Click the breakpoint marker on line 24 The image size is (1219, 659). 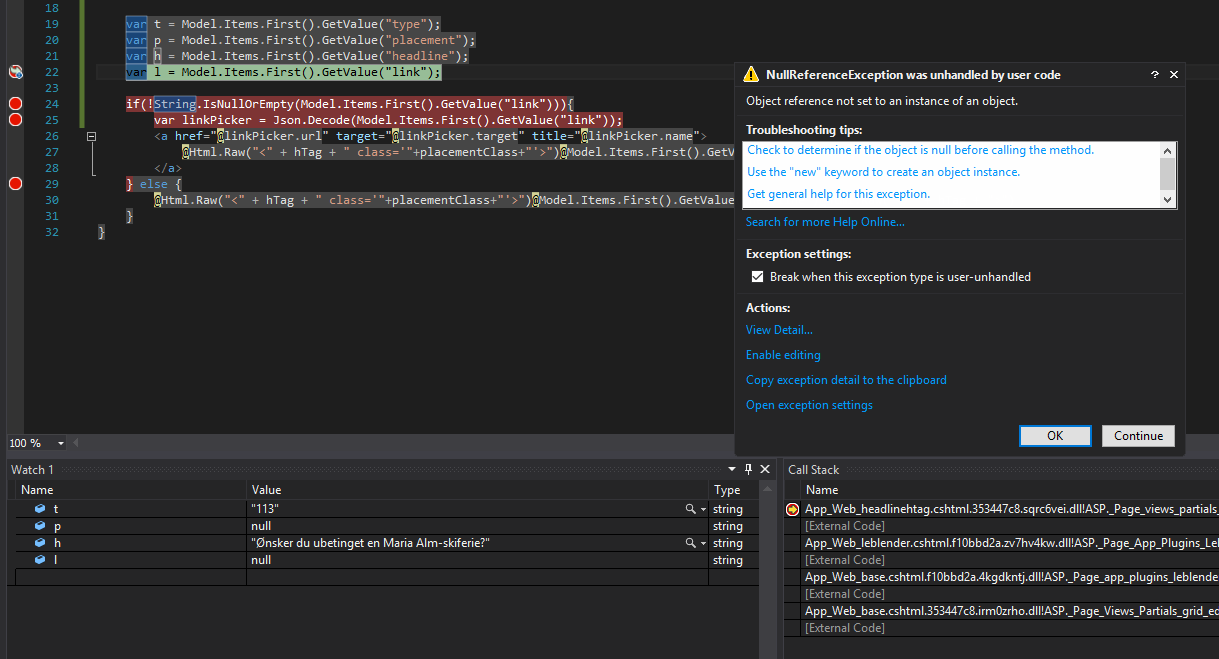(15, 104)
